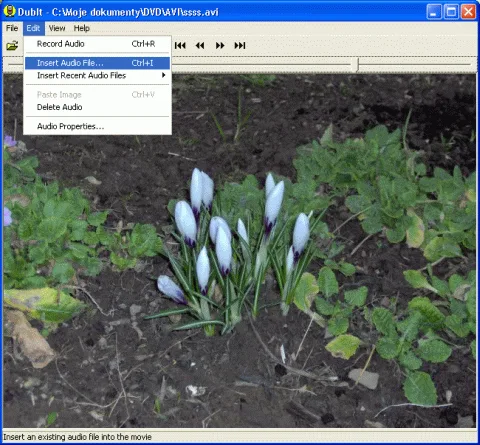
Task: Minimize the DubIt window
Action: point(434,12)
